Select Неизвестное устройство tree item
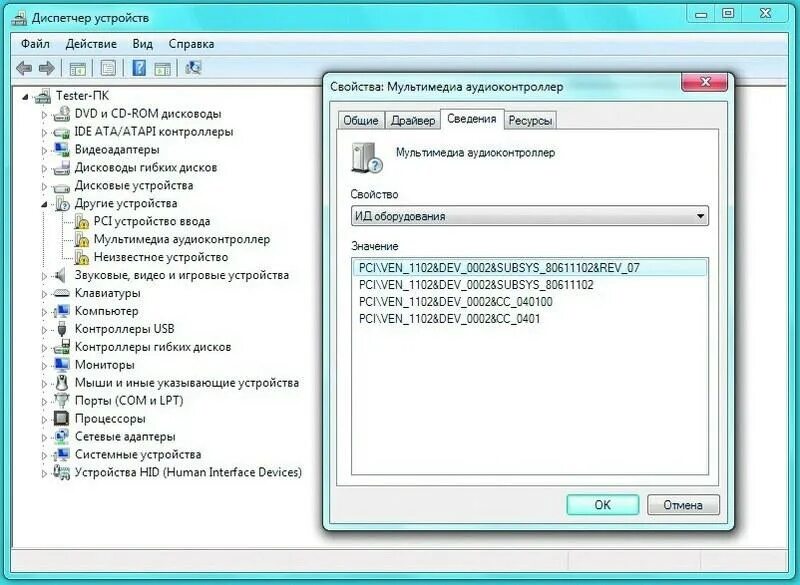 (x=161, y=258)
